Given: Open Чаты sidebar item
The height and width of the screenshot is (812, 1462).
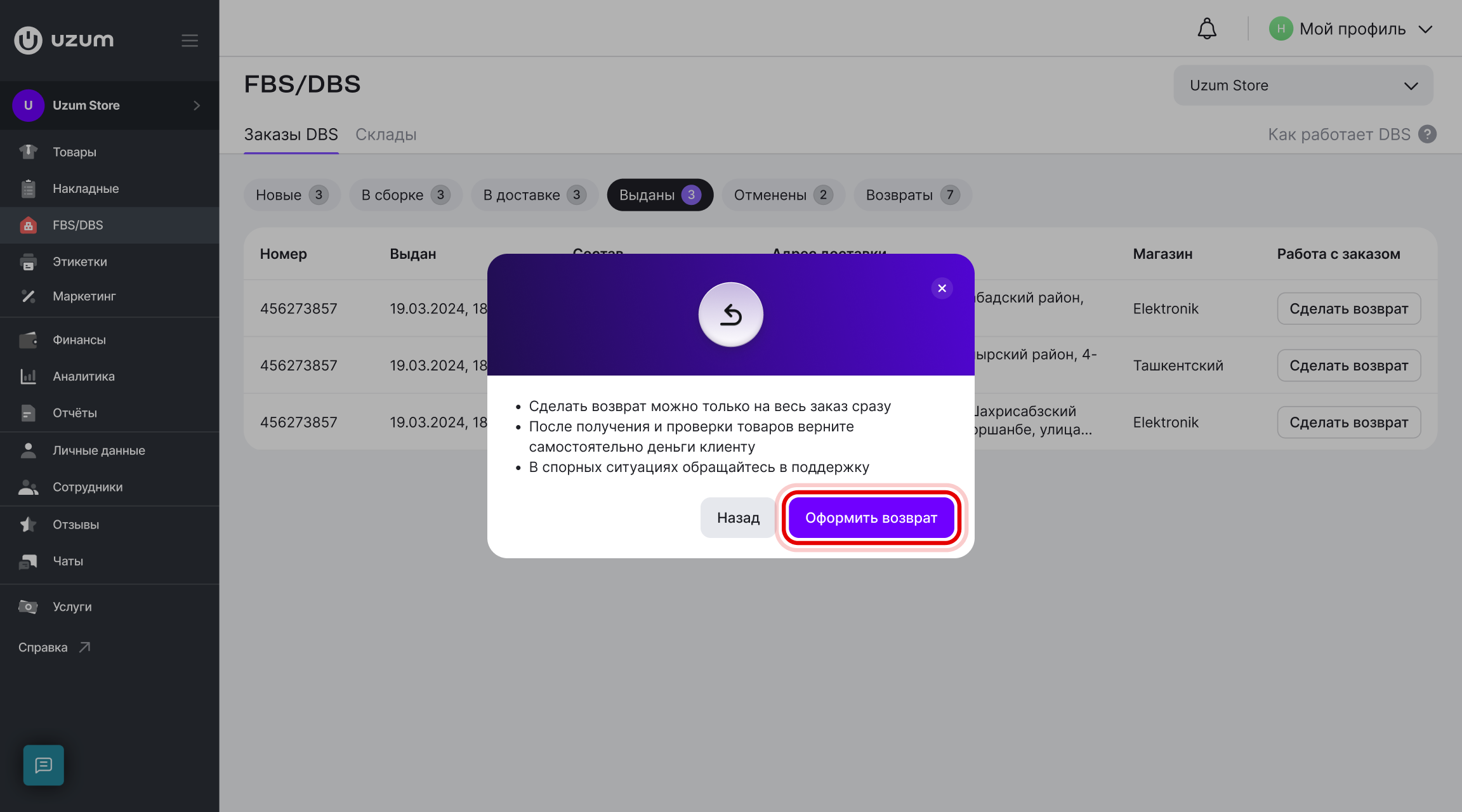Looking at the screenshot, I should (109, 561).
